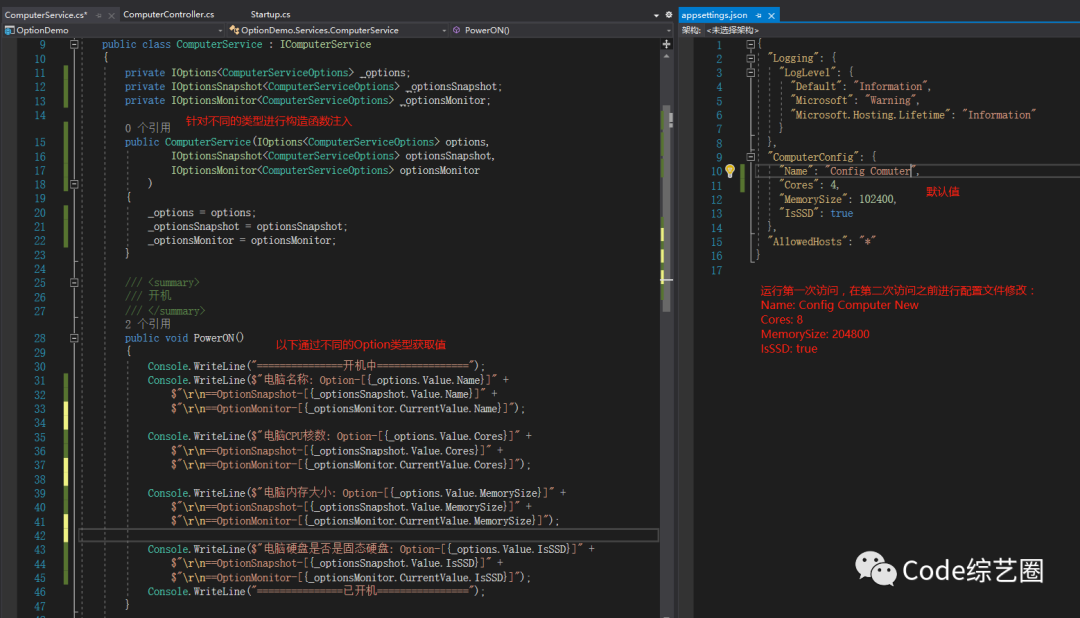Split the editor with the plus icon

[666, 44]
